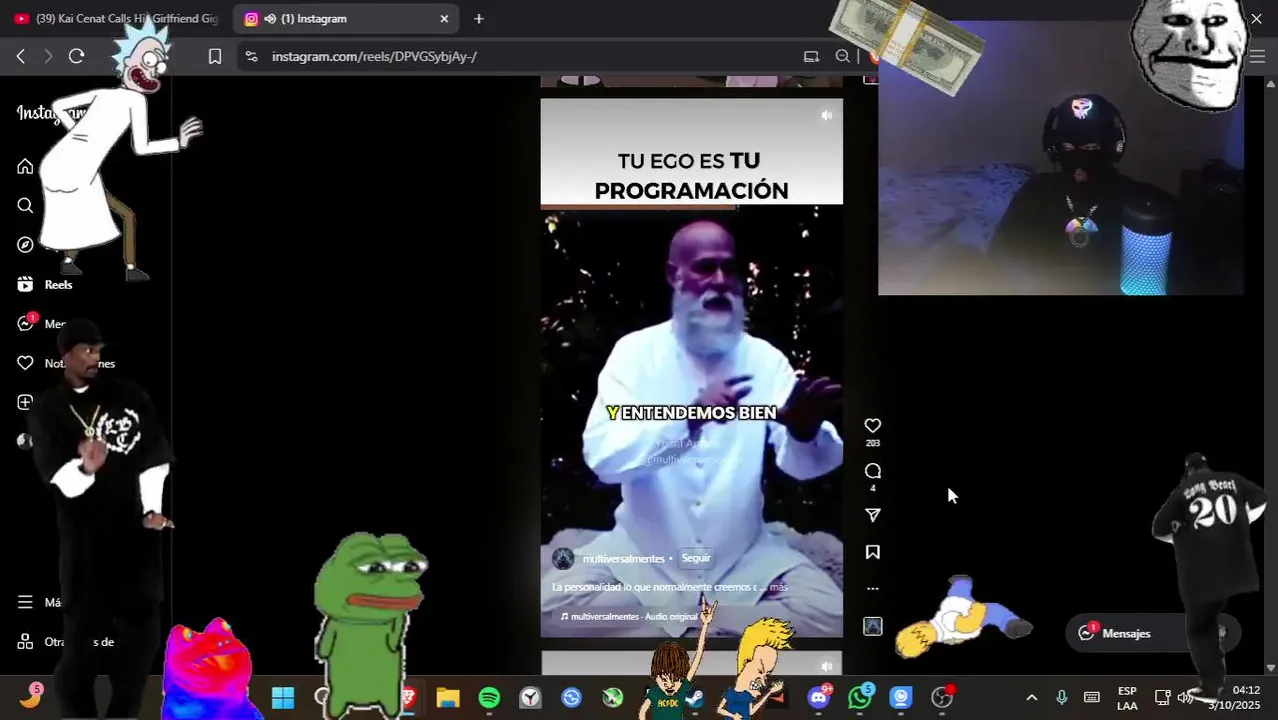This screenshot has width=1278, height=720.
Task: Open site settings icon in address bar
Action: [x=251, y=56]
